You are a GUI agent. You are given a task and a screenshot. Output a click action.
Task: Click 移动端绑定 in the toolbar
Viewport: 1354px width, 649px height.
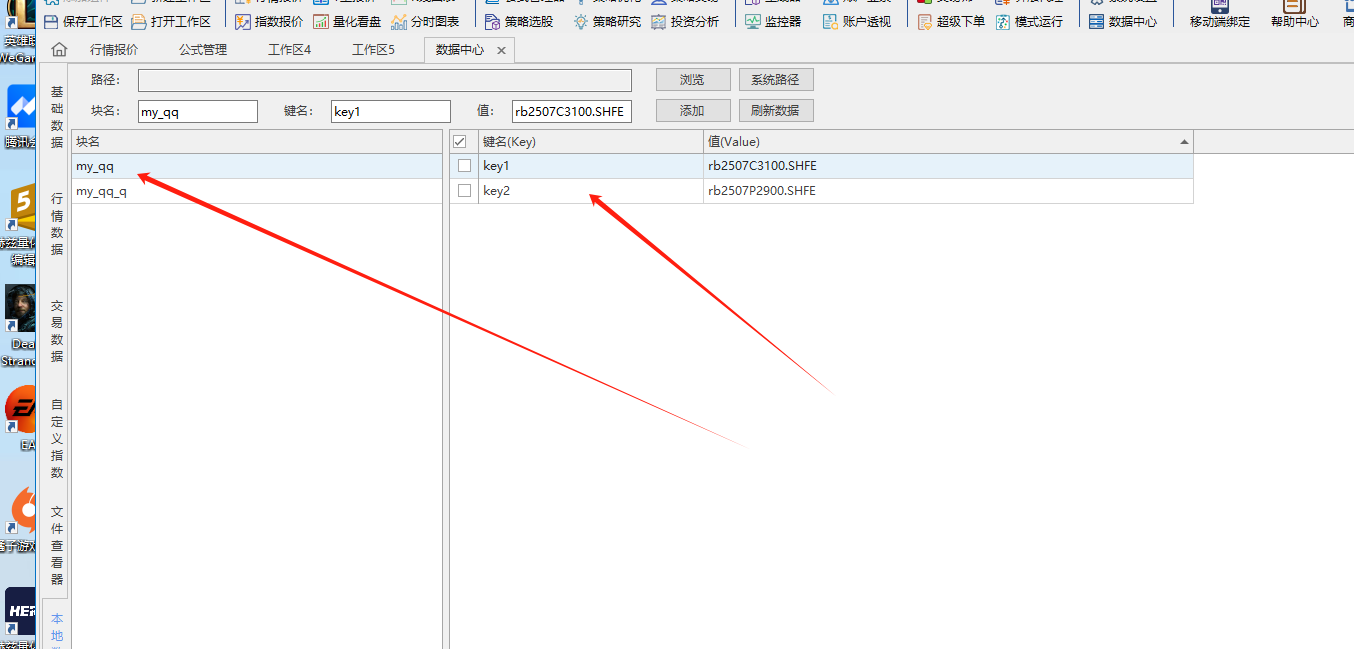1219,14
